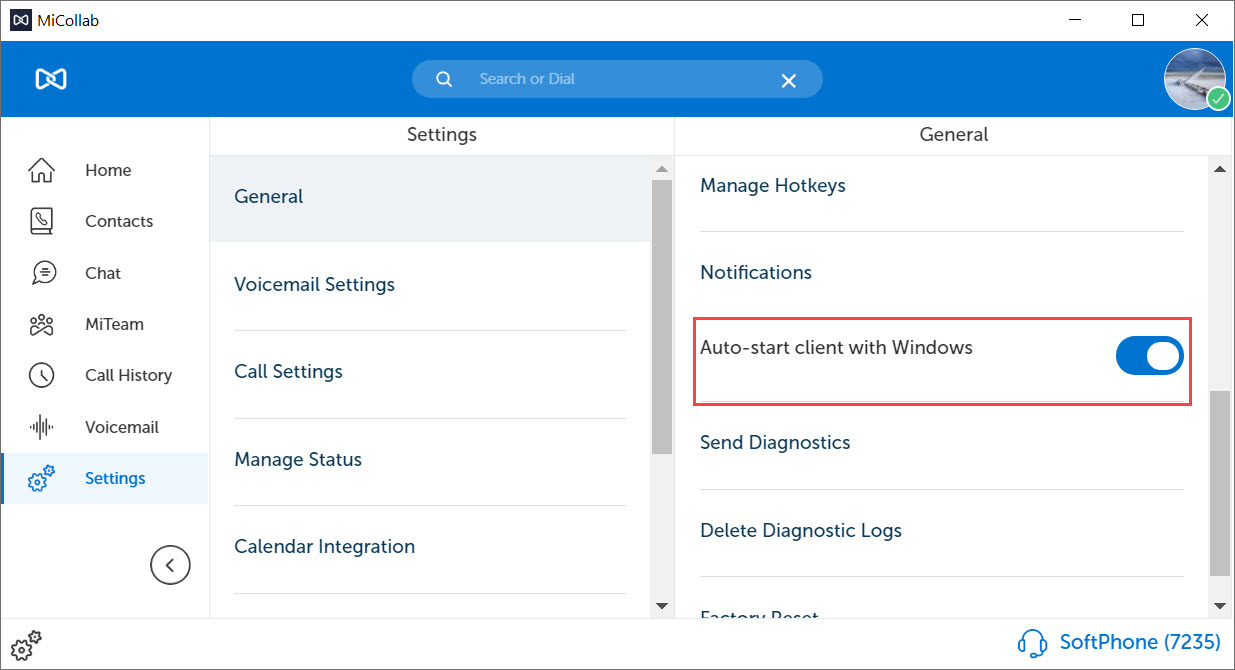Click the up scroll arrow in General panel

coord(1221,167)
